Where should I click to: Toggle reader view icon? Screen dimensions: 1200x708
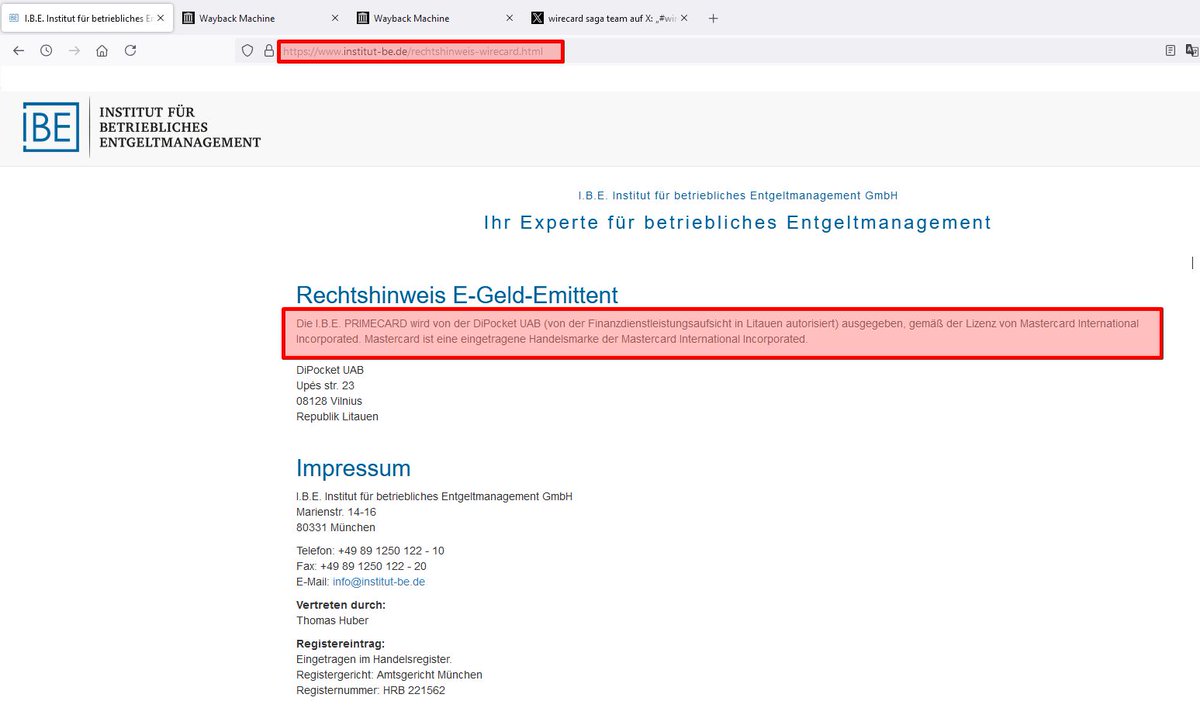[x=1170, y=50]
